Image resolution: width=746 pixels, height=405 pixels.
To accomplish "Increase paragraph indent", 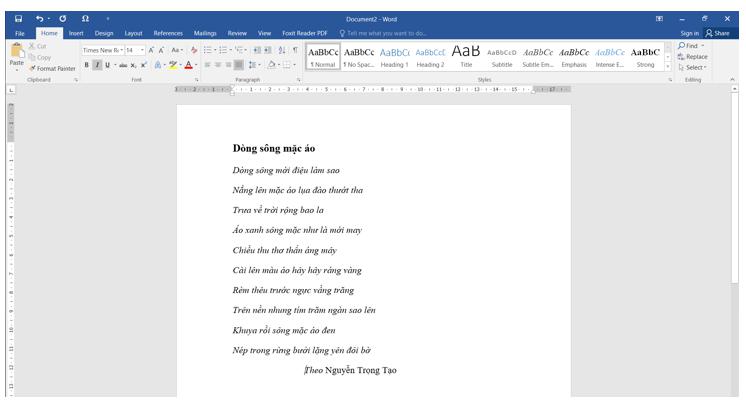I will pos(268,50).
